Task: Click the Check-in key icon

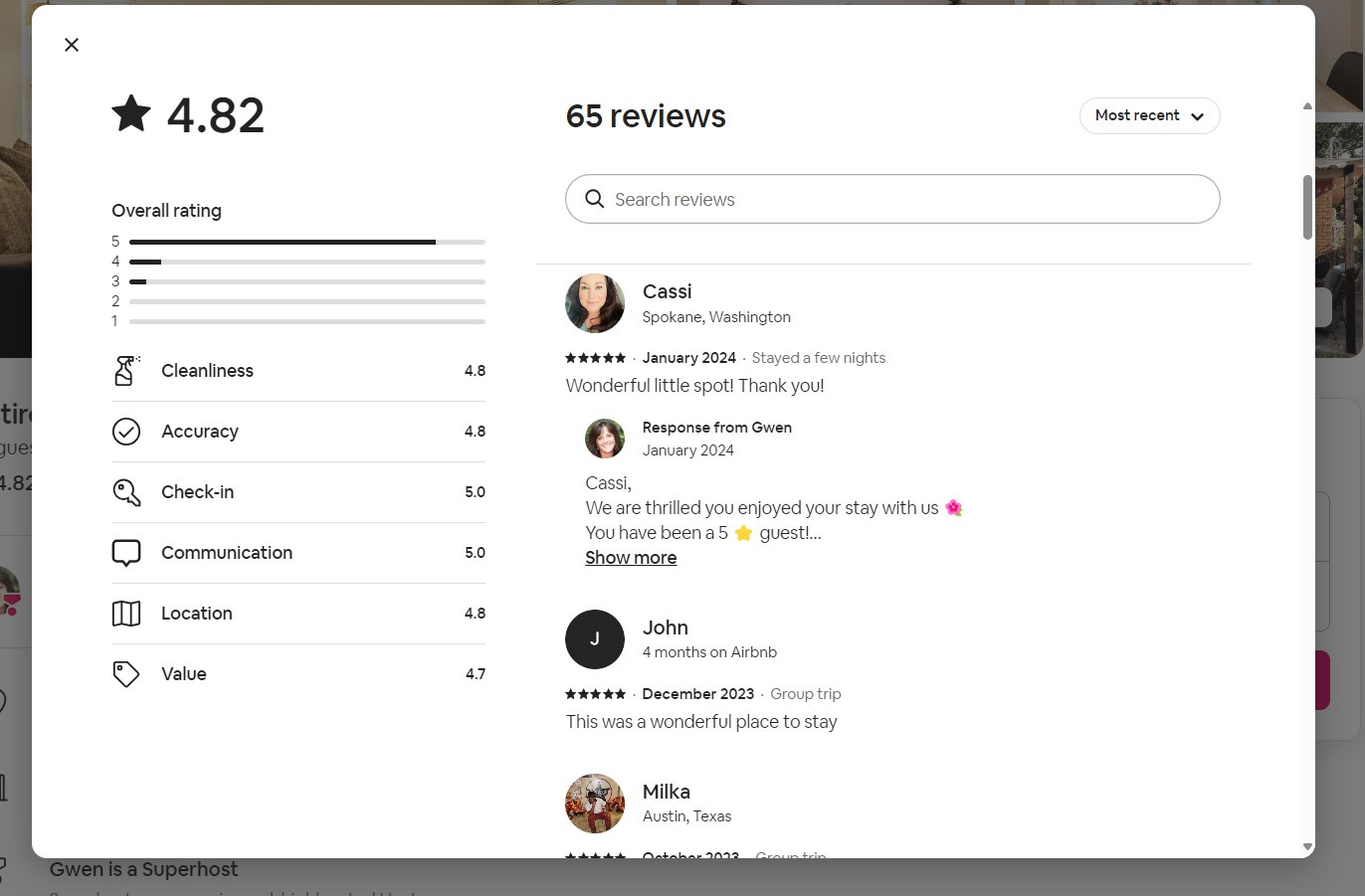Action: tap(126, 492)
